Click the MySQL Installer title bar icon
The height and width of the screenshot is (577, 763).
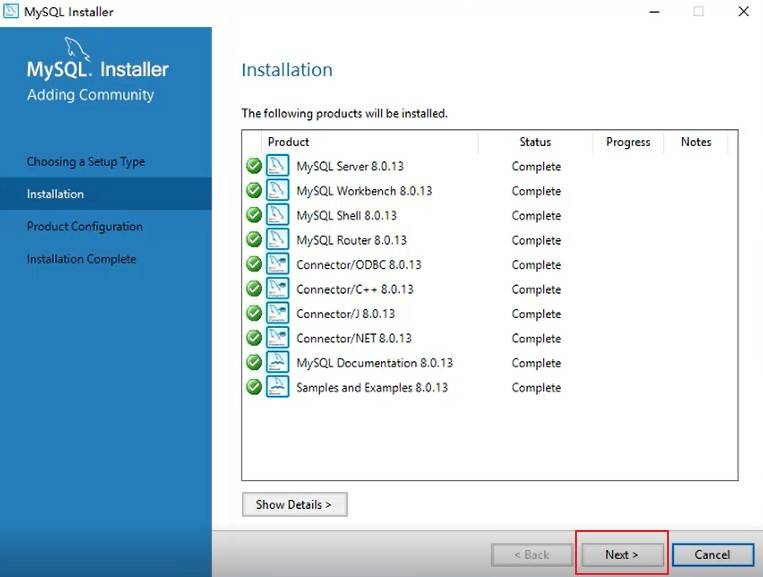[11, 11]
